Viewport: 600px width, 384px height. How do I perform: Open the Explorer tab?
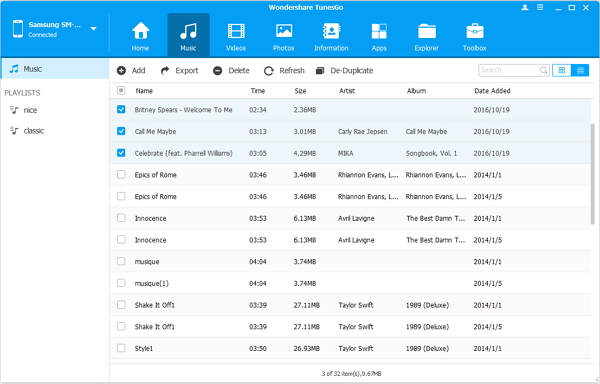[427, 36]
